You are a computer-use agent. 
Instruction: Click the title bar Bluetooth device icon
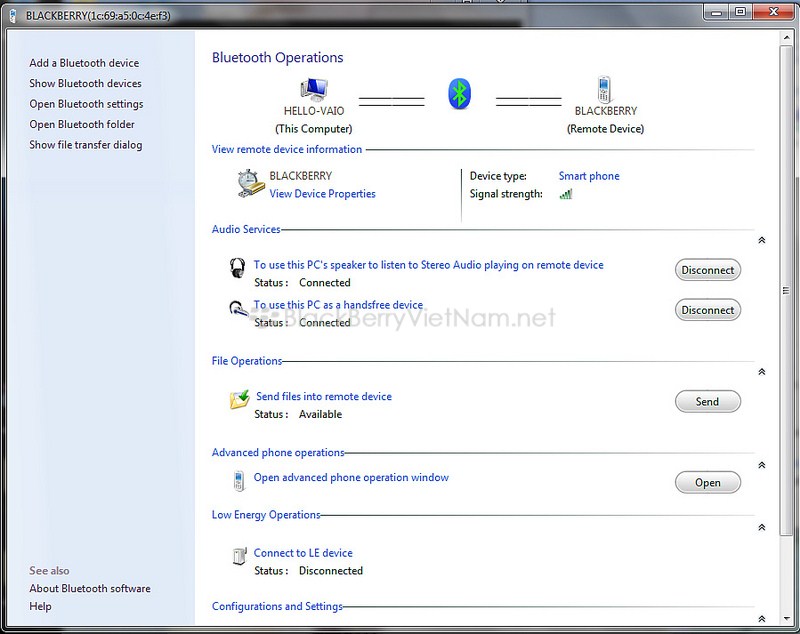click(x=13, y=16)
